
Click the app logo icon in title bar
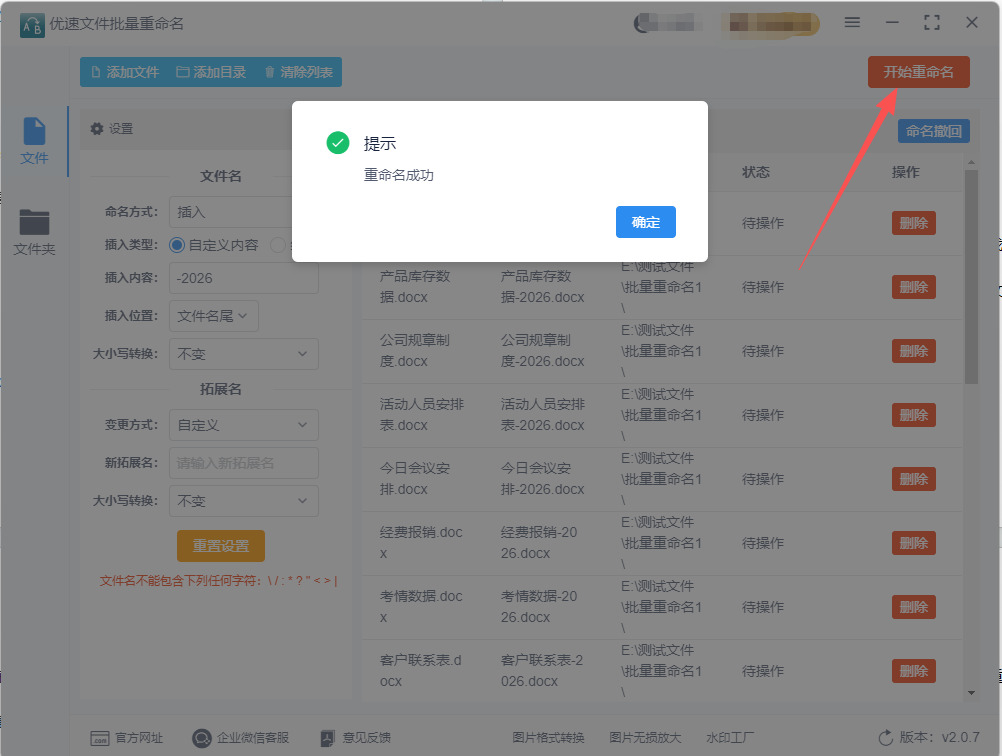32,26
